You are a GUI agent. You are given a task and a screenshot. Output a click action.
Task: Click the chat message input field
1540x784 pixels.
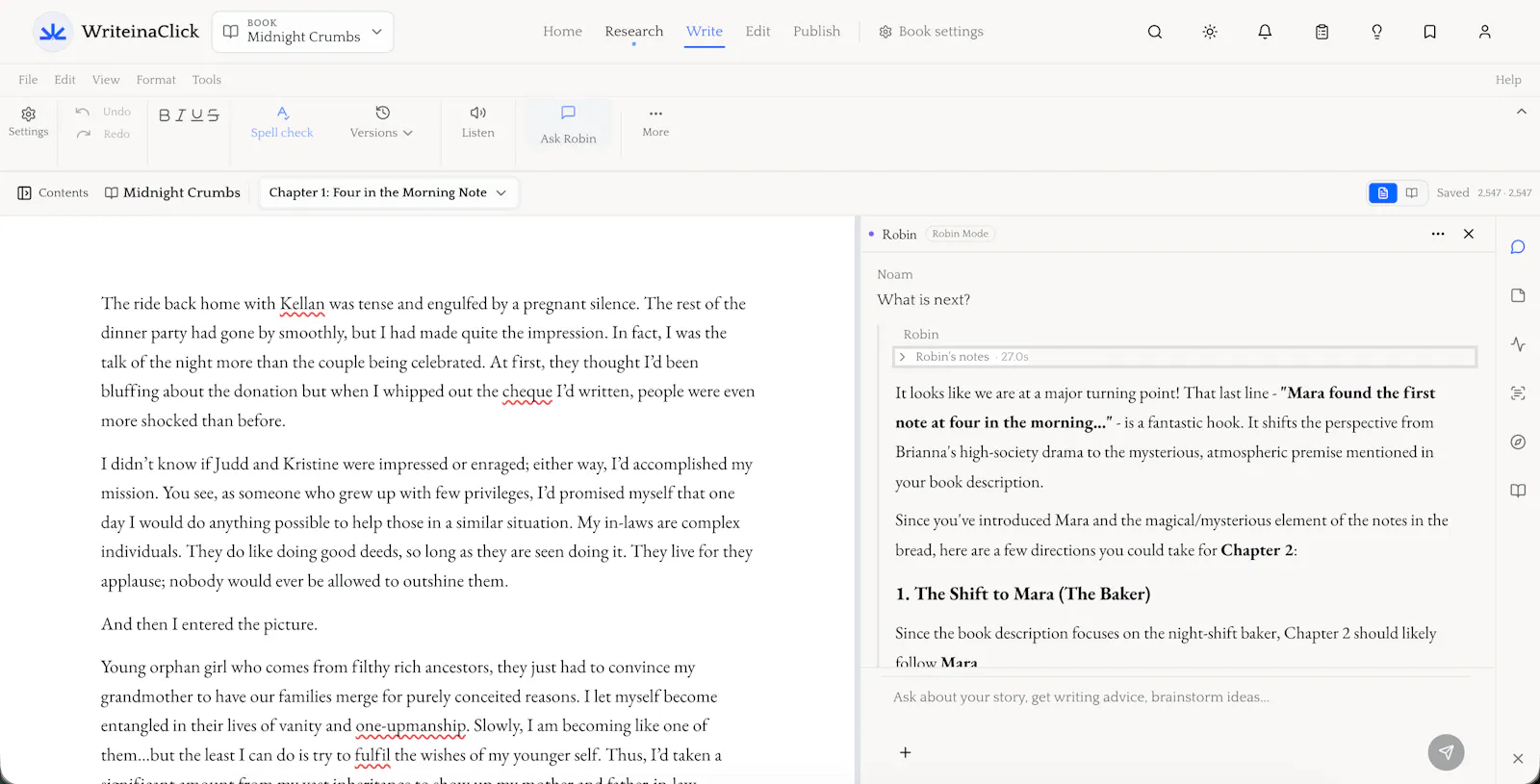1179,697
